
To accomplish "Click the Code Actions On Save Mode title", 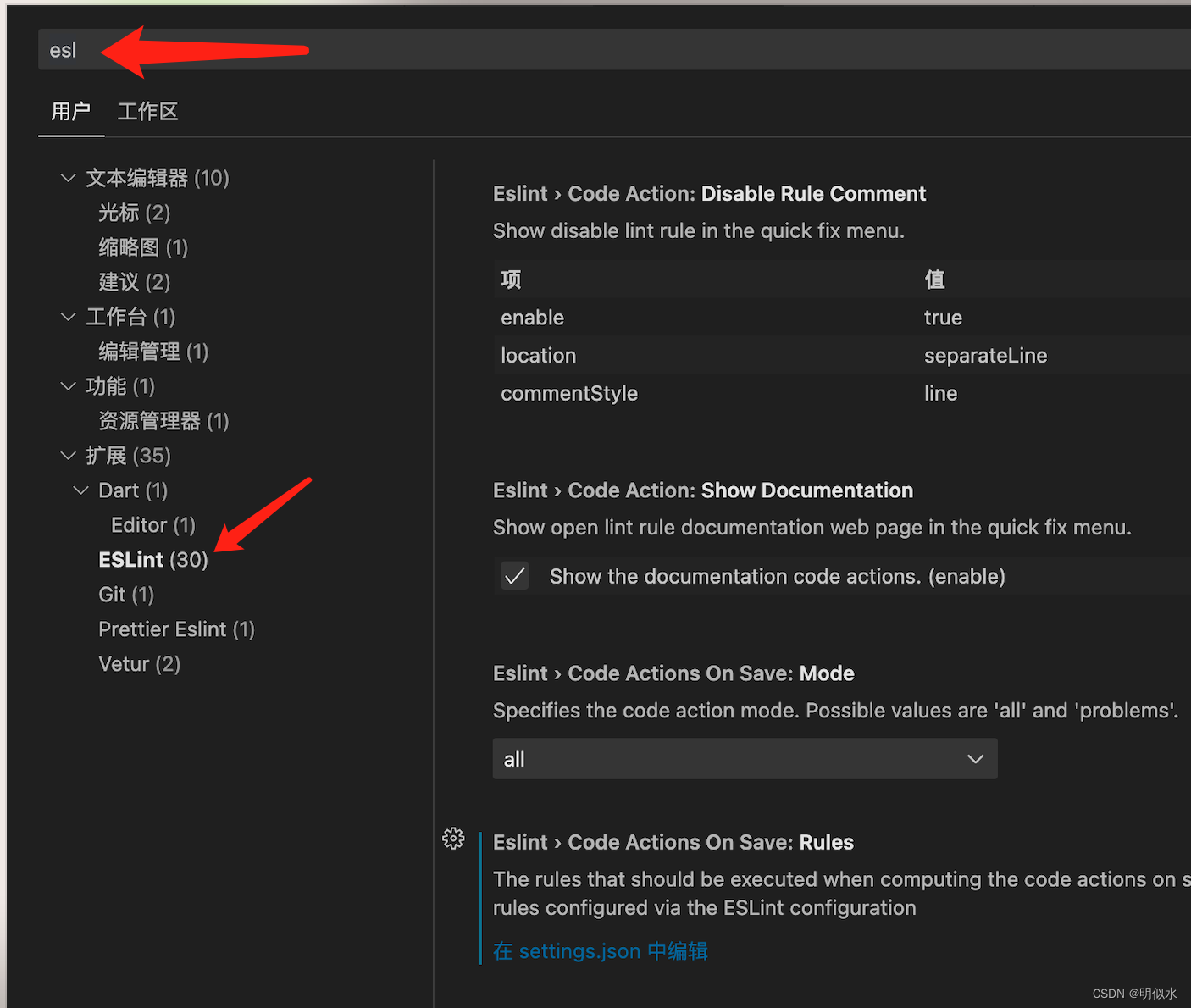I will pos(673,673).
